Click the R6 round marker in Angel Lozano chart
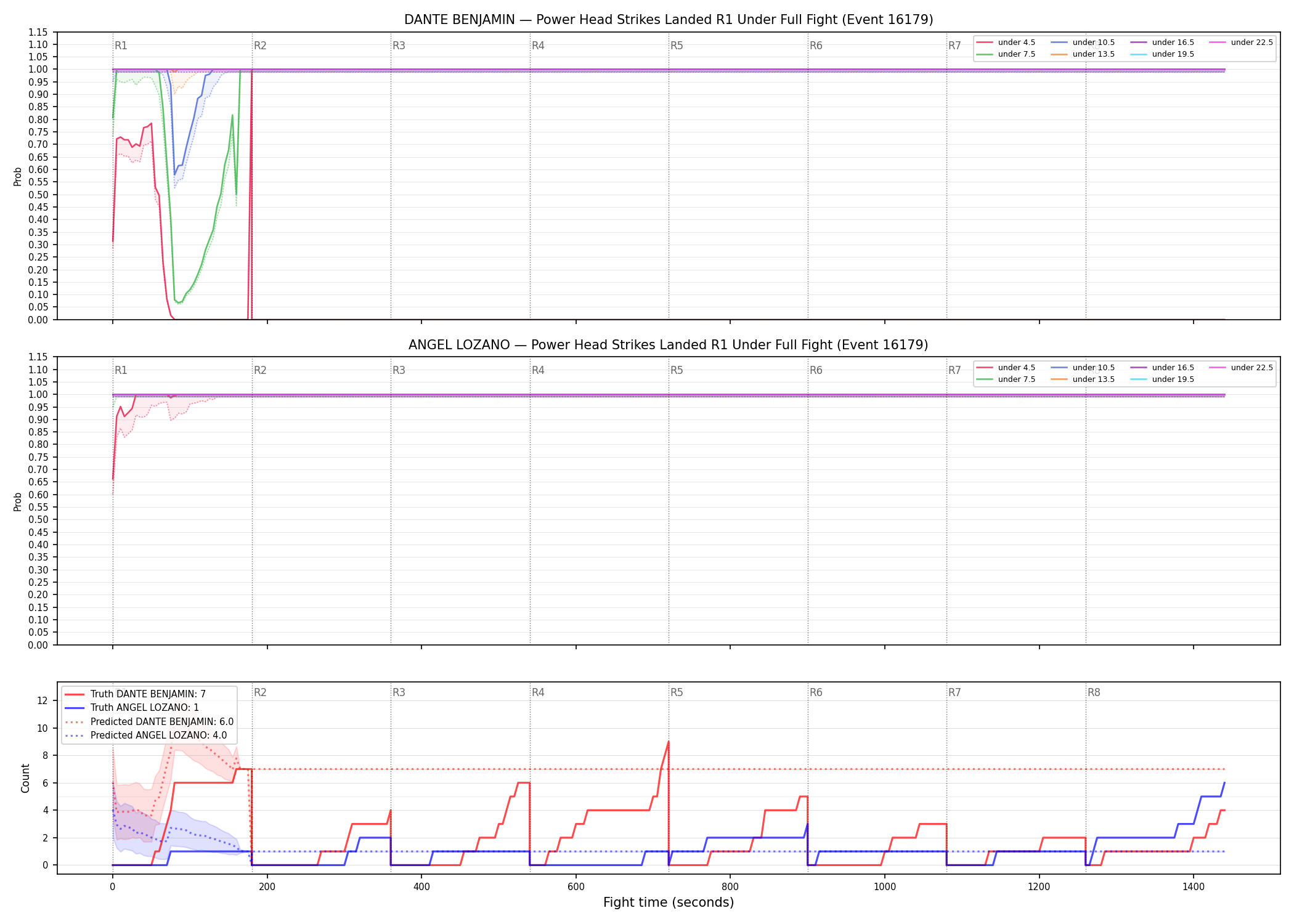This screenshot has width=1294, height=924. pyautogui.click(x=816, y=370)
